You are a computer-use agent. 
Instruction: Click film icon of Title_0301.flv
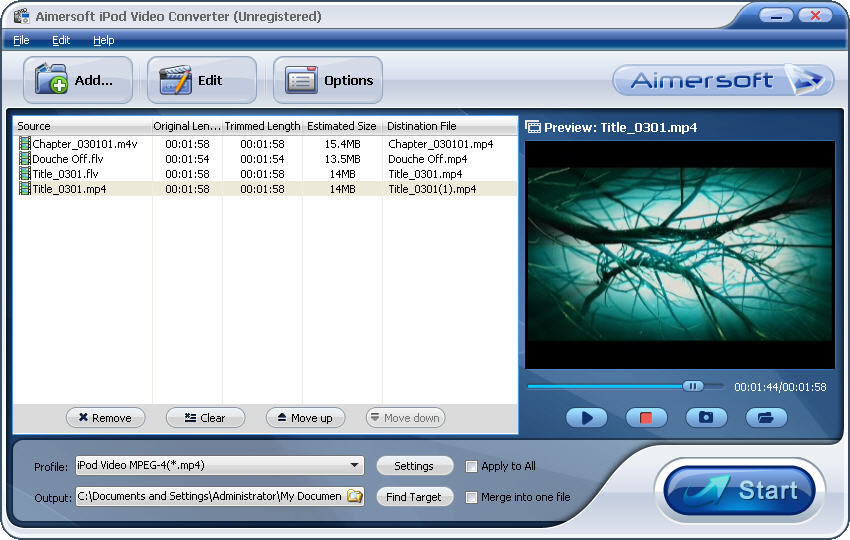[24, 173]
